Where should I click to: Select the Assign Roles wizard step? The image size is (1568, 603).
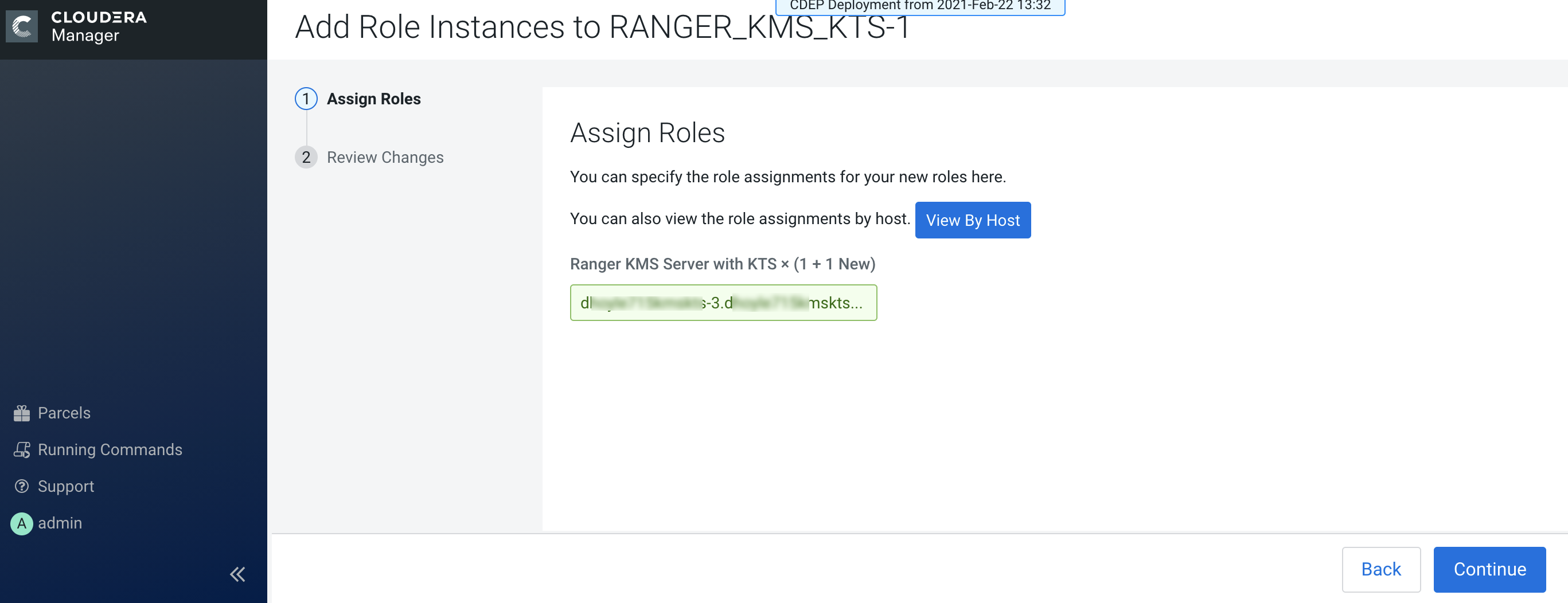point(373,99)
